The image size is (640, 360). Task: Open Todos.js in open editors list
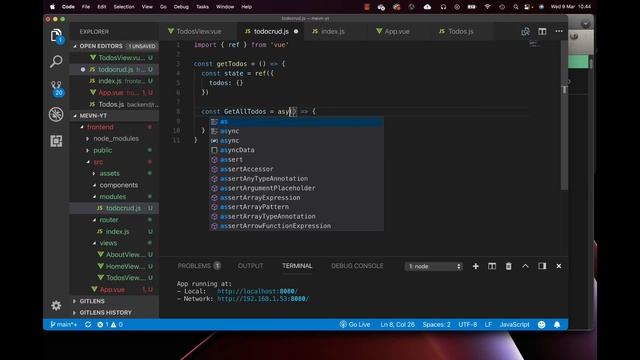[x=114, y=104]
